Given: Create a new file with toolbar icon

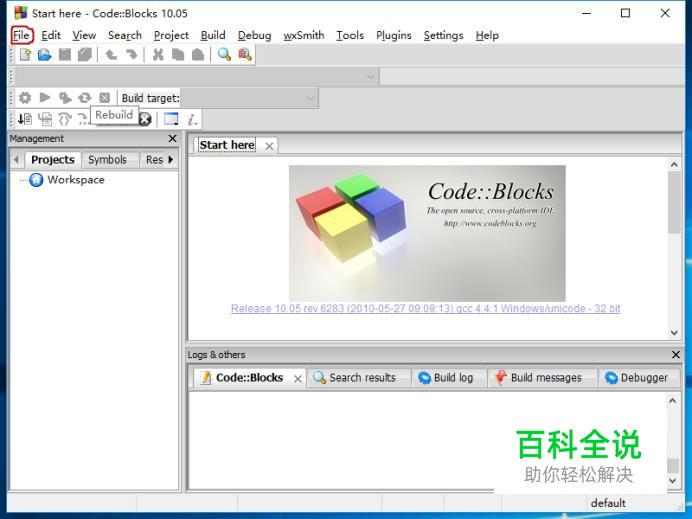Looking at the screenshot, I should click(x=25, y=55).
